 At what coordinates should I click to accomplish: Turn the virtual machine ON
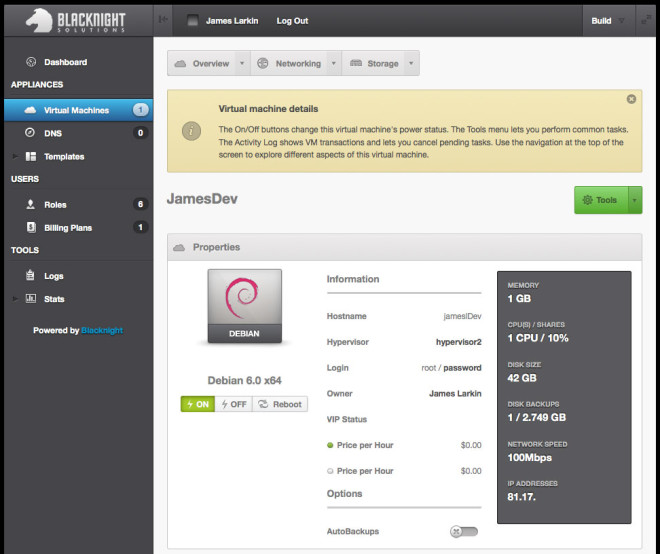coord(198,404)
